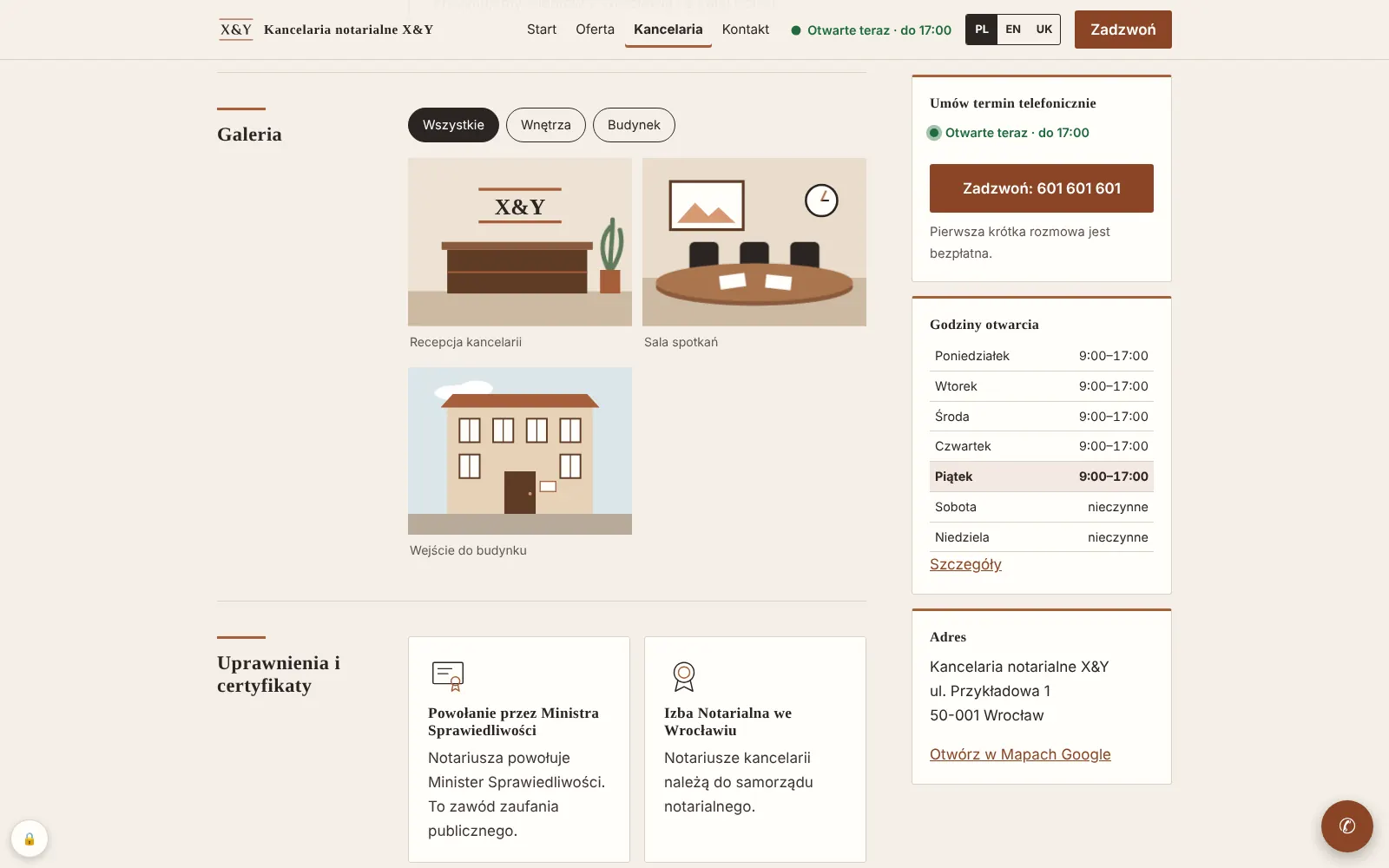Open Otwórz w Mapach Google link
Image resolution: width=1389 pixels, height=868 pixels.
click(1020, 754)
